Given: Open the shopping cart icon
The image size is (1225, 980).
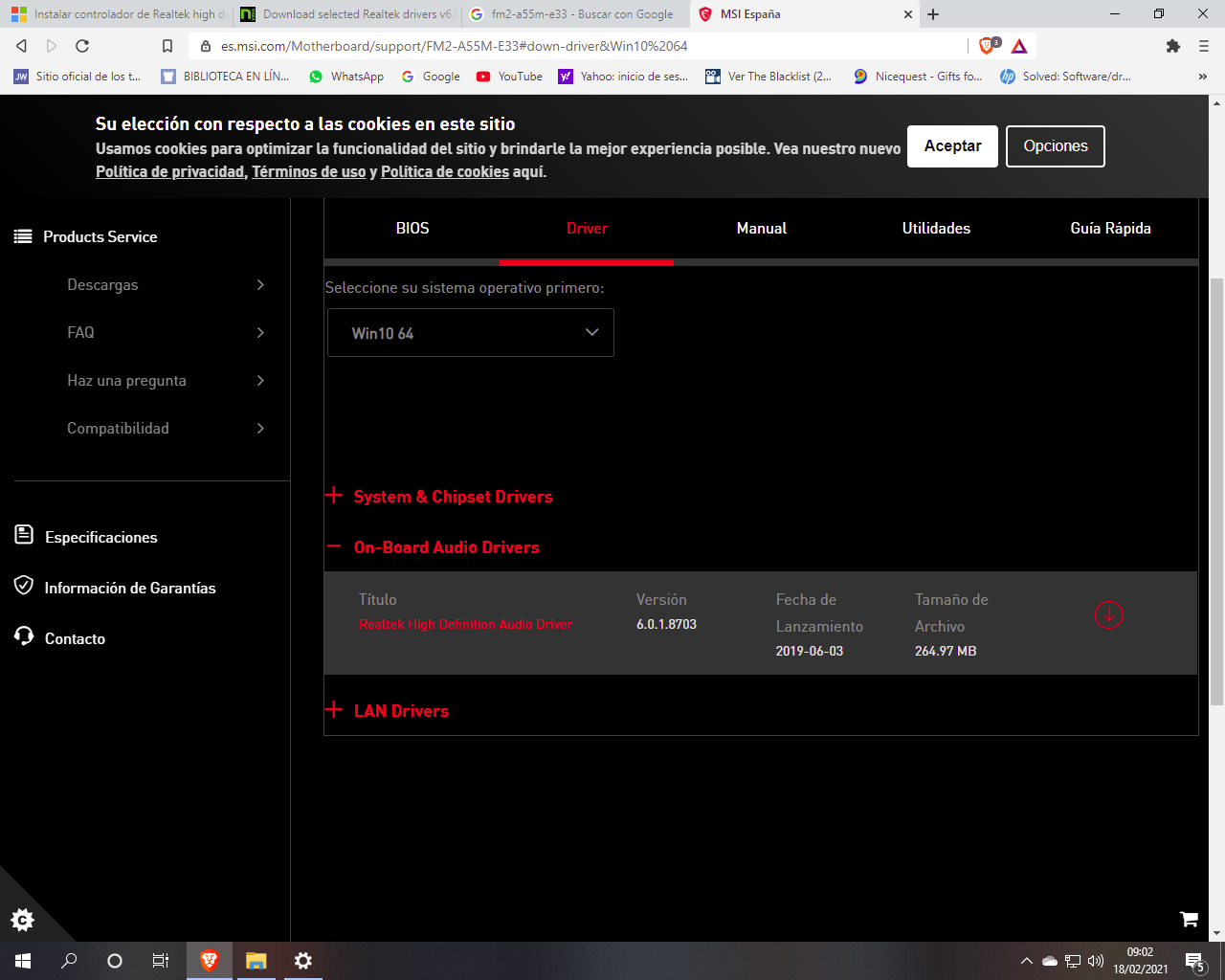Looking at the screenshot, I should point(1189,919).
